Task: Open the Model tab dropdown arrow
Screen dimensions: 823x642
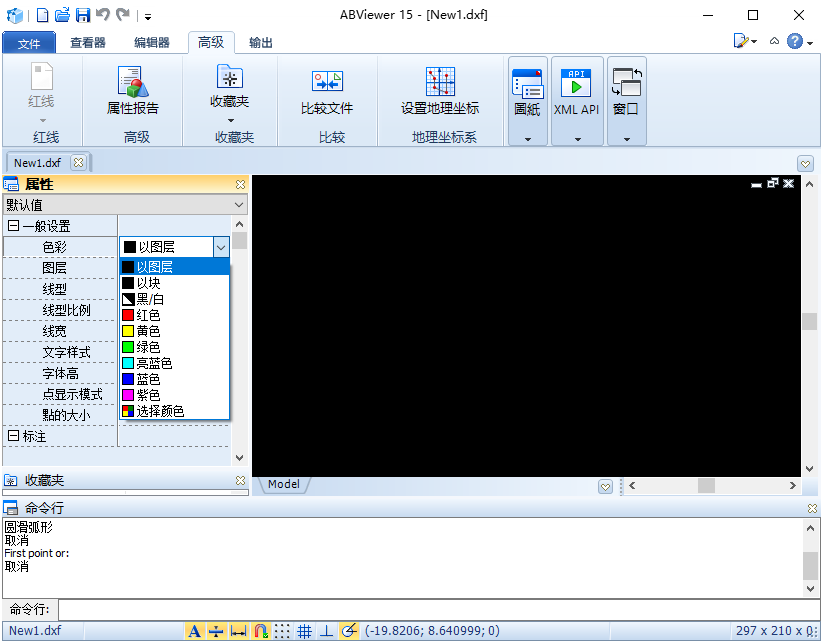Action: (x=605, y=485)
